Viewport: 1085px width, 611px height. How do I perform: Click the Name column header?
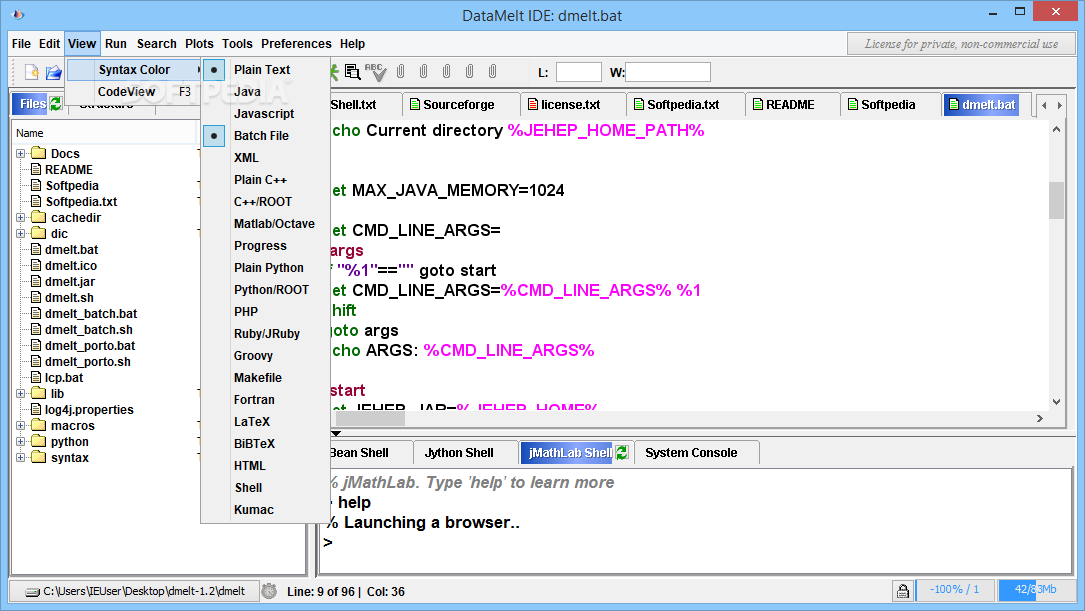tap(104, 133)
